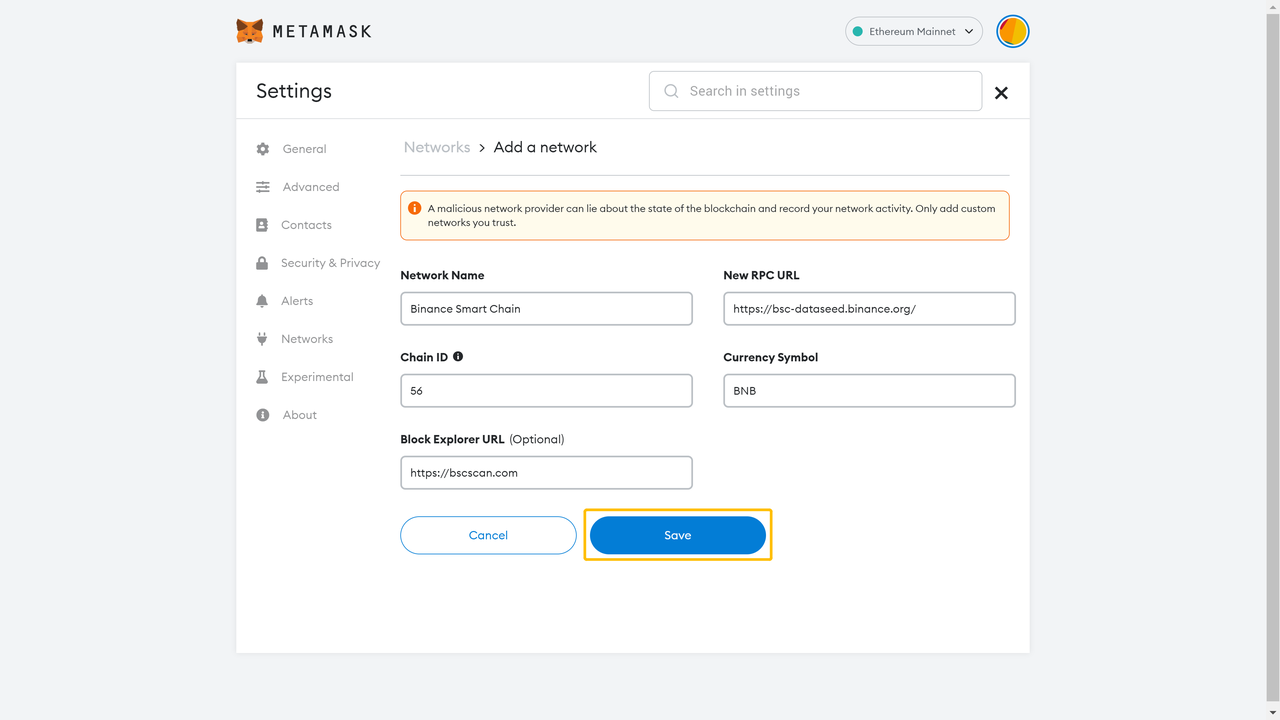Click the Experimental flask icon
Screen dimensions: 1280x720
[x=262, y=377]
